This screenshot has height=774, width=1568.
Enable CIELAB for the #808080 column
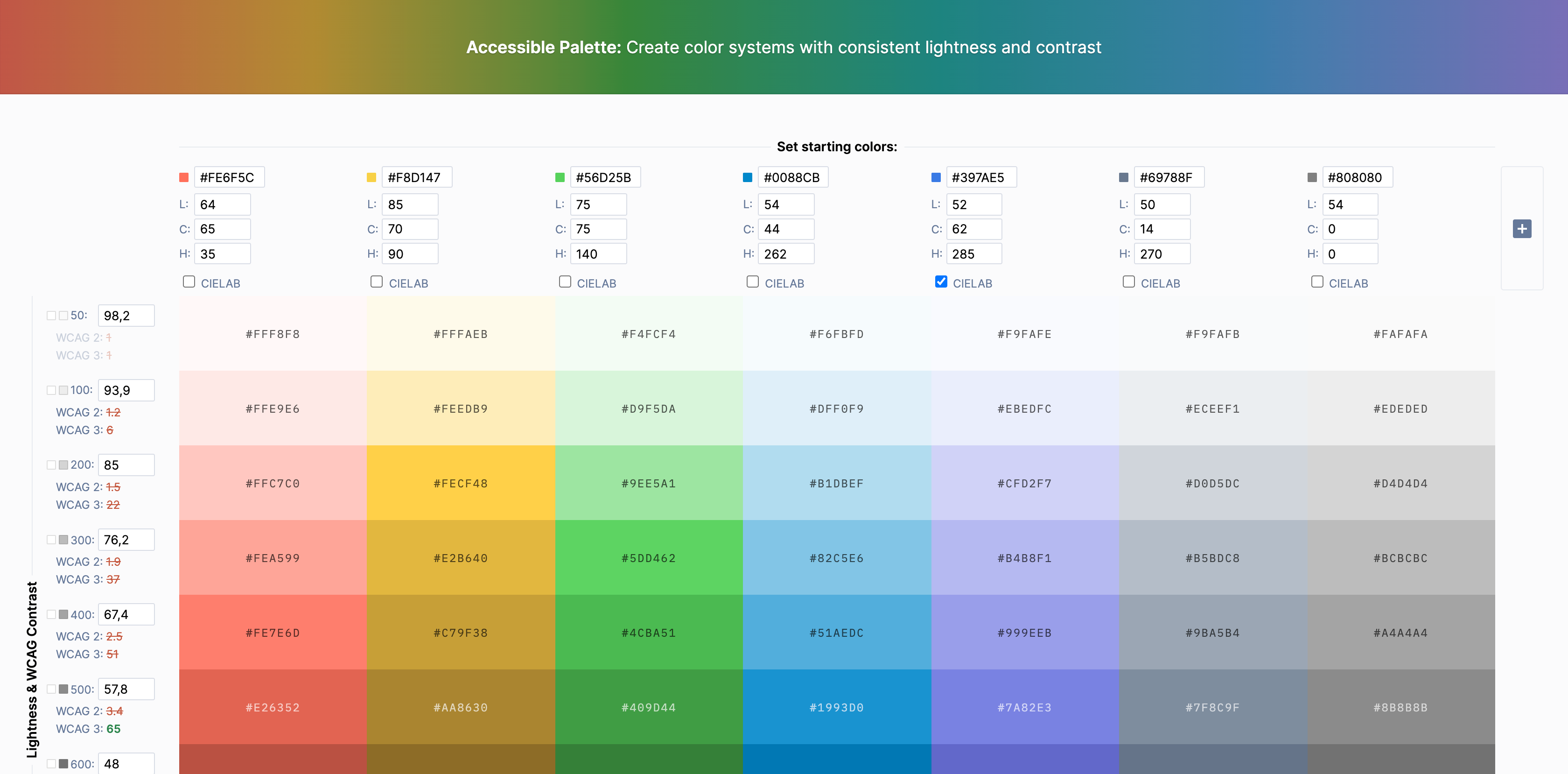[1317, 282]
